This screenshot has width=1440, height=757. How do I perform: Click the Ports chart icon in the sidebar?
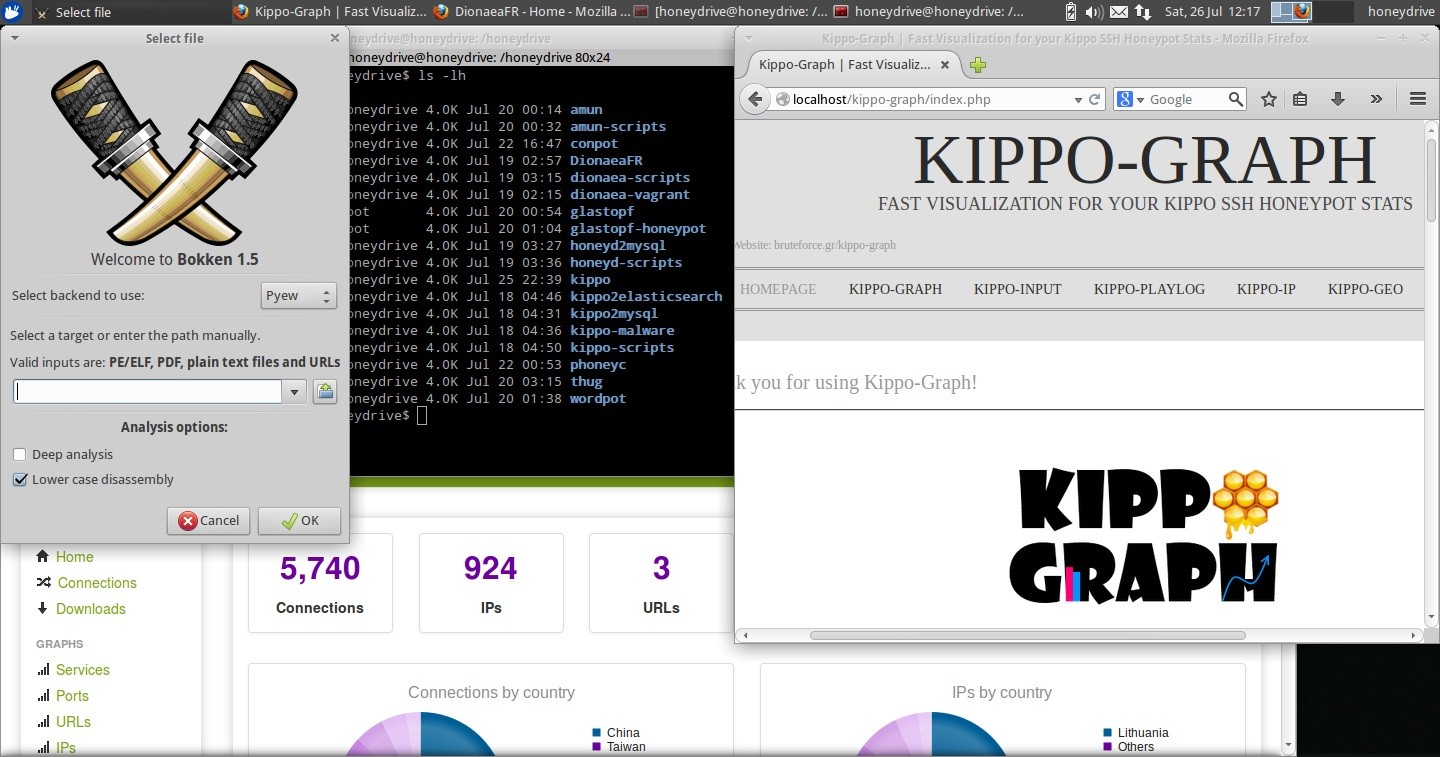[x=43, y=696]
